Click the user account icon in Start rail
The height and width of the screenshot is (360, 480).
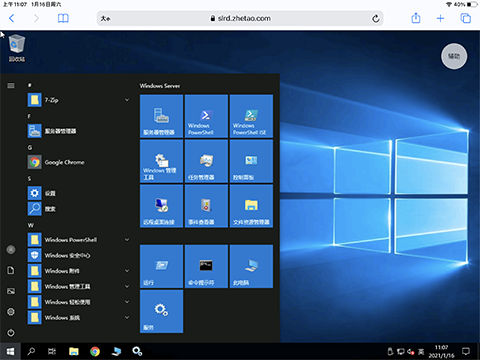click(x=11, y=249)
